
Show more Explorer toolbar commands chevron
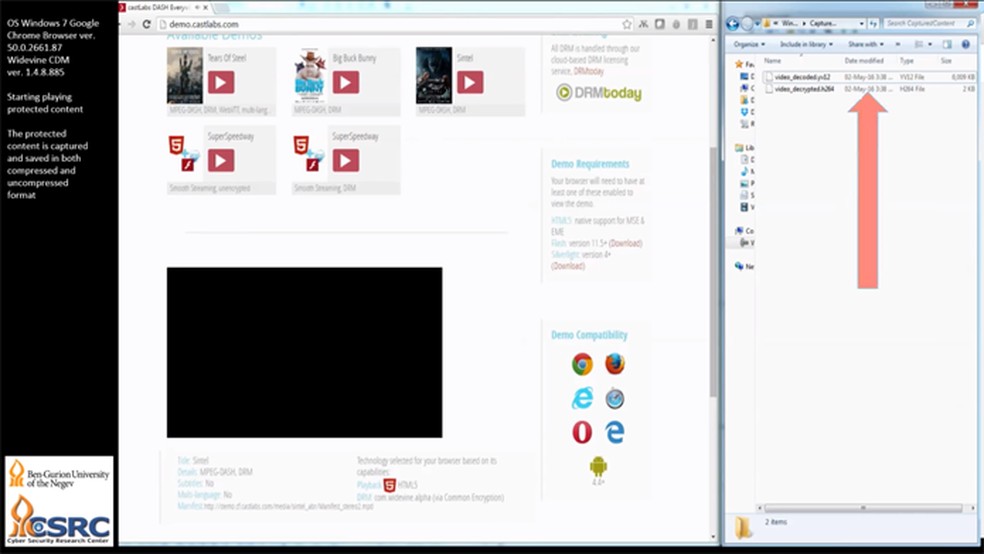pyautogui.click(x=897, y=45)
